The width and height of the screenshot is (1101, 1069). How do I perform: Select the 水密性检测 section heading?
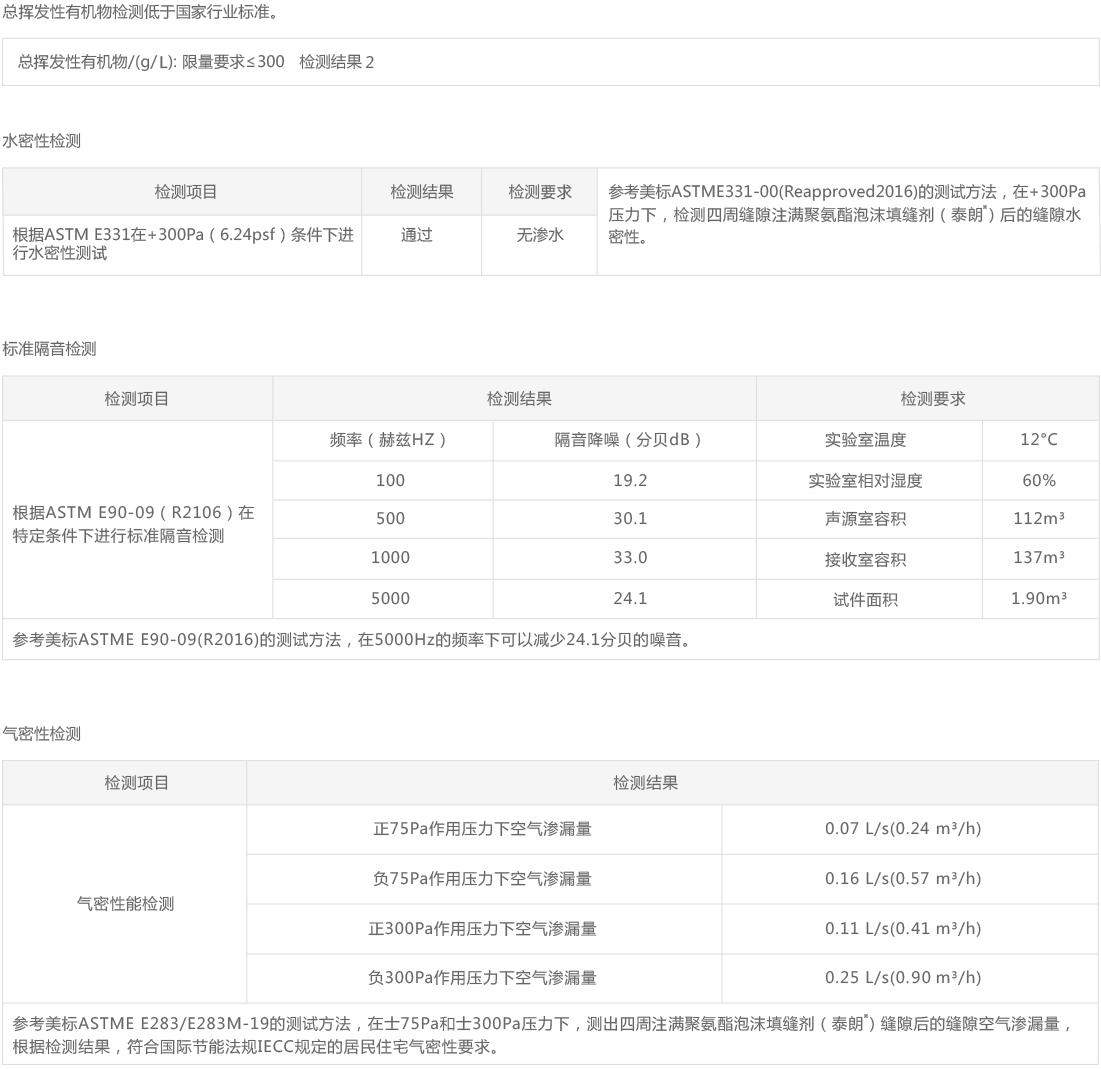click(x=42, y=141)
